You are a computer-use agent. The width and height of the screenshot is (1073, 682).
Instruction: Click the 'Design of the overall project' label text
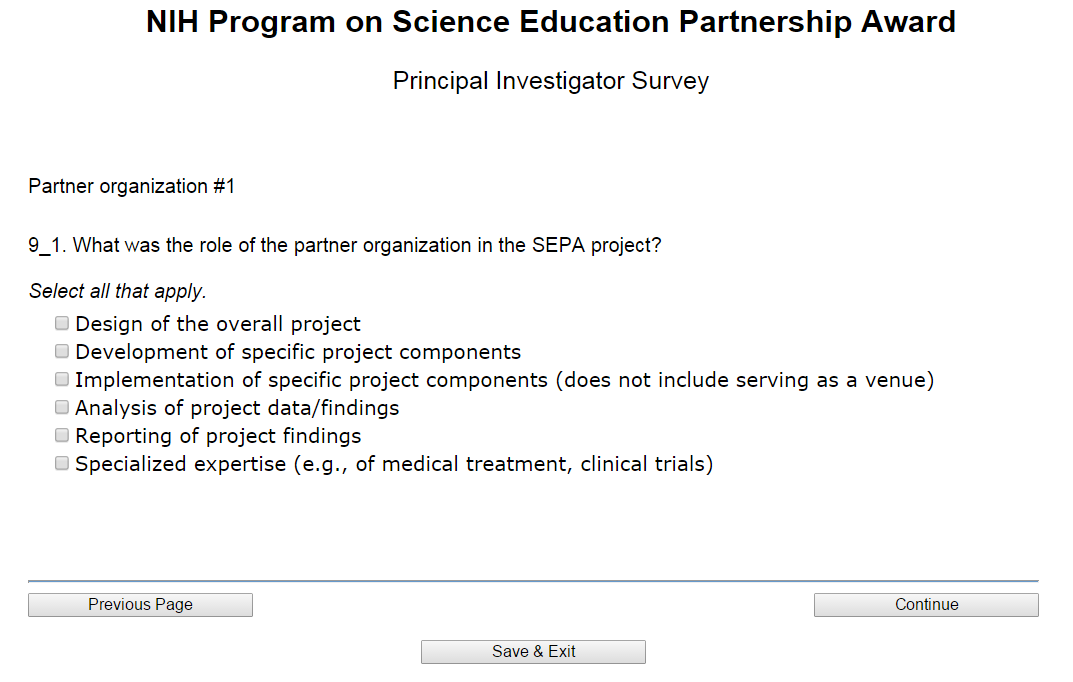[x=218, y=324]
